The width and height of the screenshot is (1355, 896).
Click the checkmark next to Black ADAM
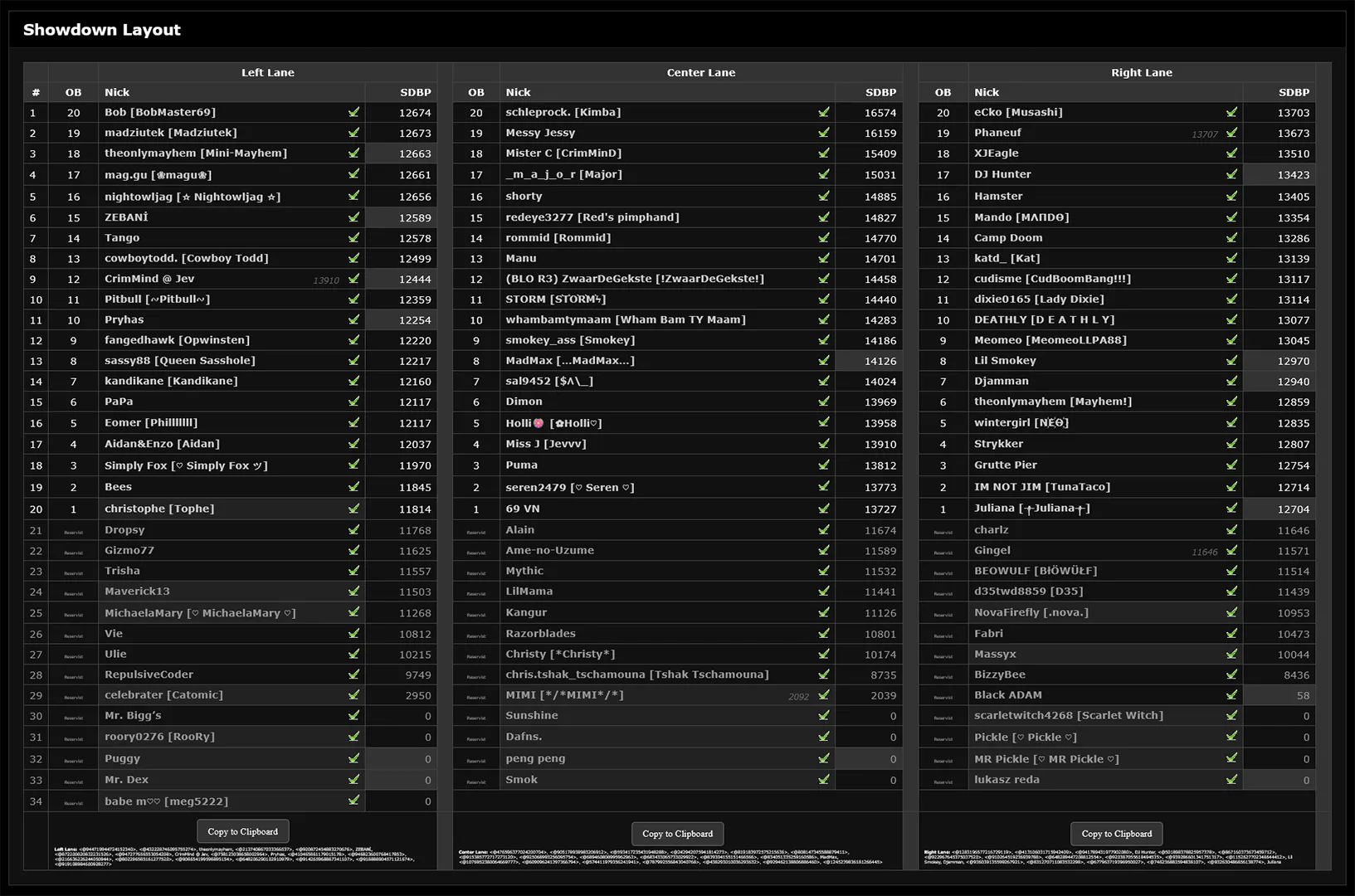point(1231,695)
